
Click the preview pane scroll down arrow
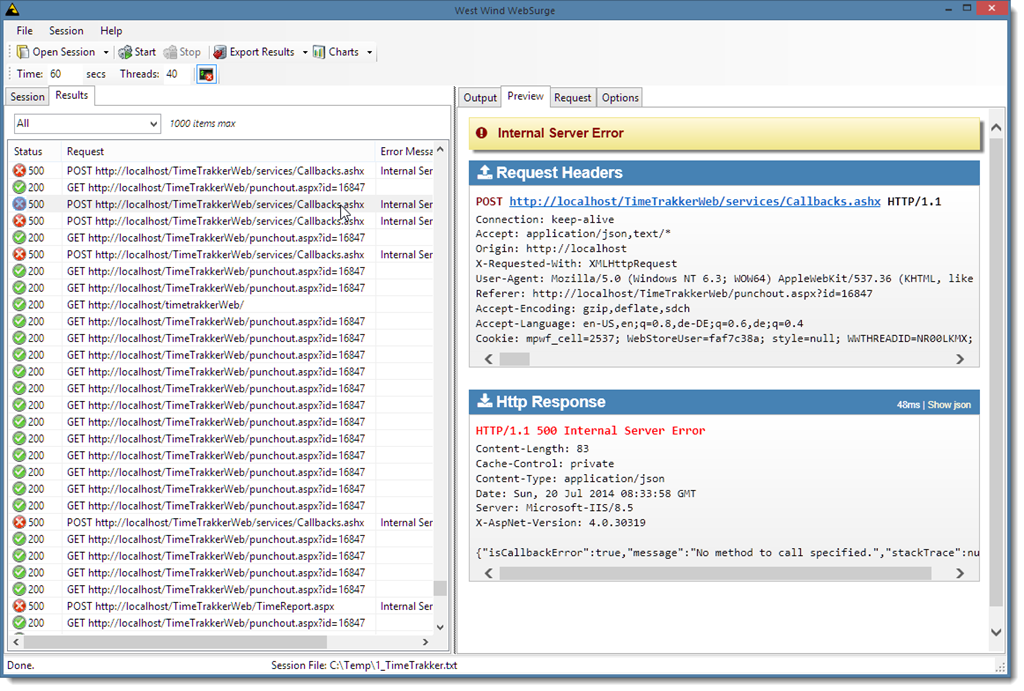tap(996, 632)
